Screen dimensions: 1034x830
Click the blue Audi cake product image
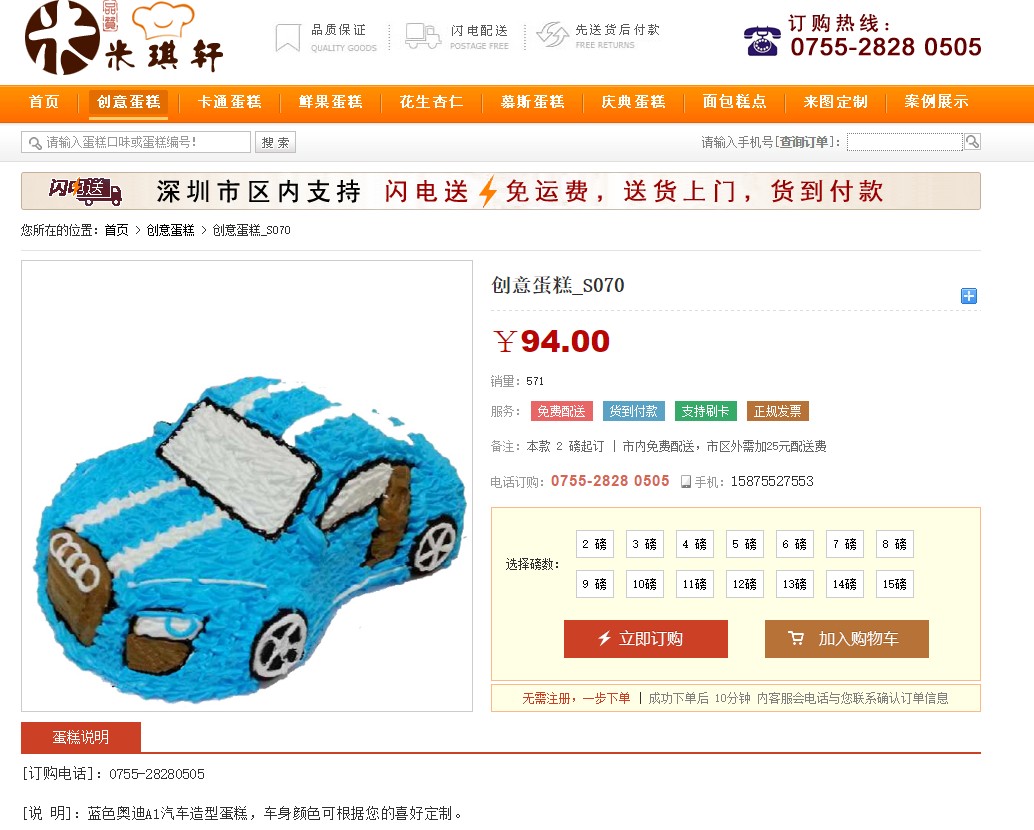click(x=247, y=486)
